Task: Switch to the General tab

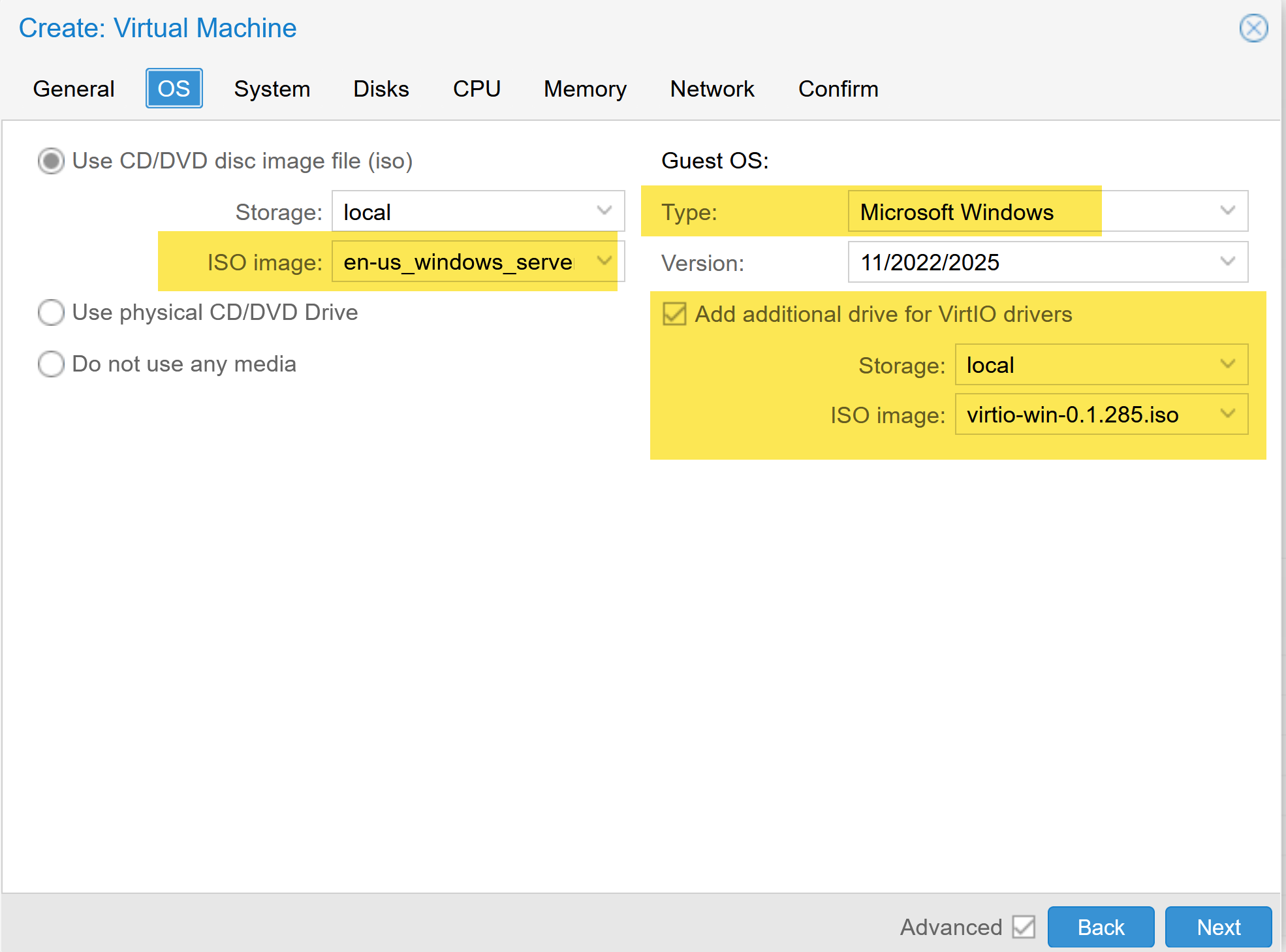Action: [x=73, y=89]
